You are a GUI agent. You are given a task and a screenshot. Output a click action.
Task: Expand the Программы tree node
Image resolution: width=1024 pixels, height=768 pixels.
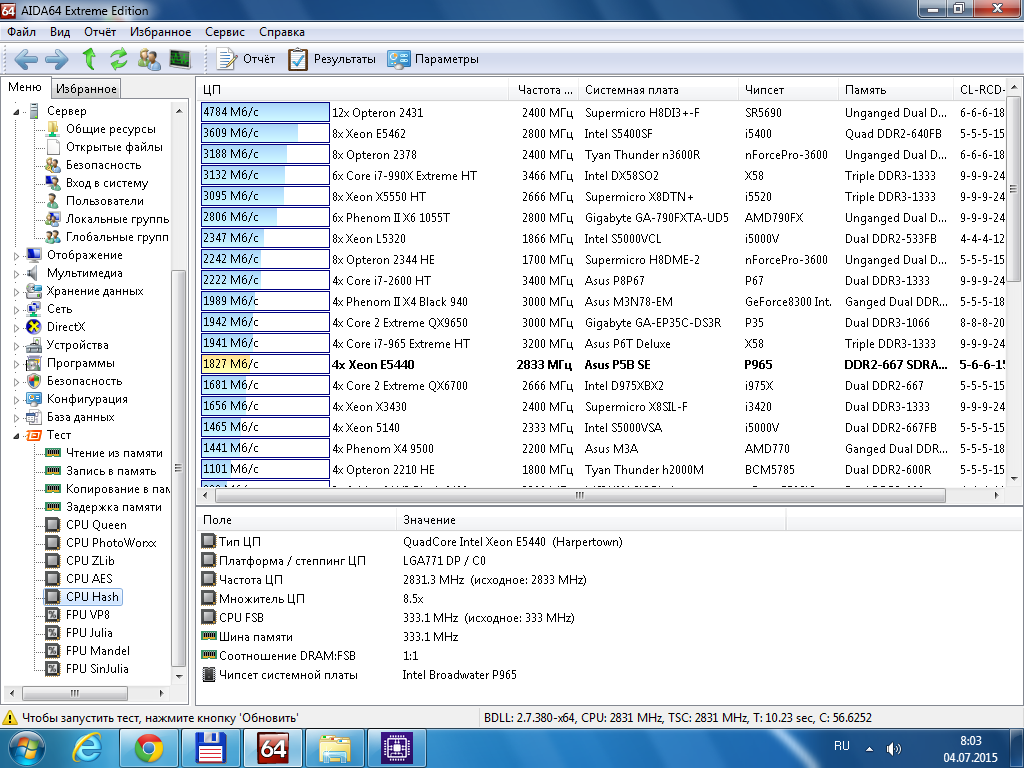[x=16, y=364]
